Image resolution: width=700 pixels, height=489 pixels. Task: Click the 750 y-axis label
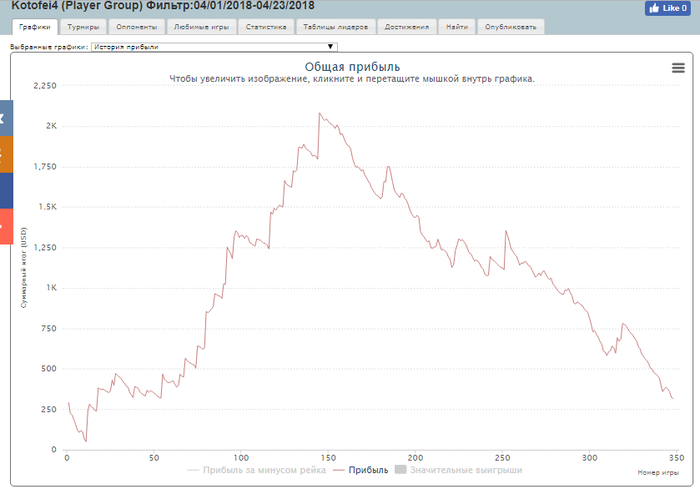(49, 328)
